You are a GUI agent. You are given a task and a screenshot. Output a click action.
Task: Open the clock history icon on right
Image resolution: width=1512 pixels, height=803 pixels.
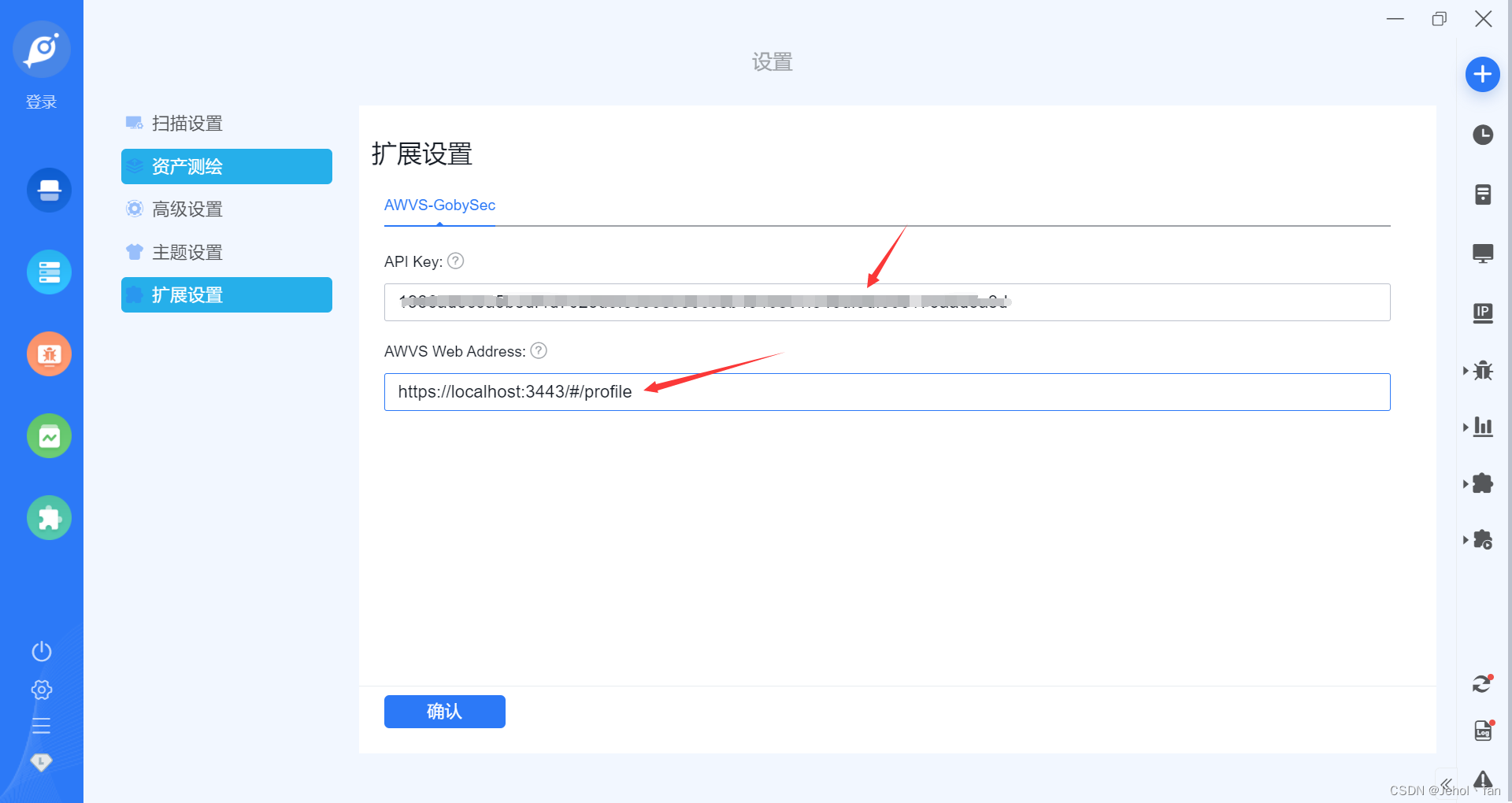[x=1483, y=135]
